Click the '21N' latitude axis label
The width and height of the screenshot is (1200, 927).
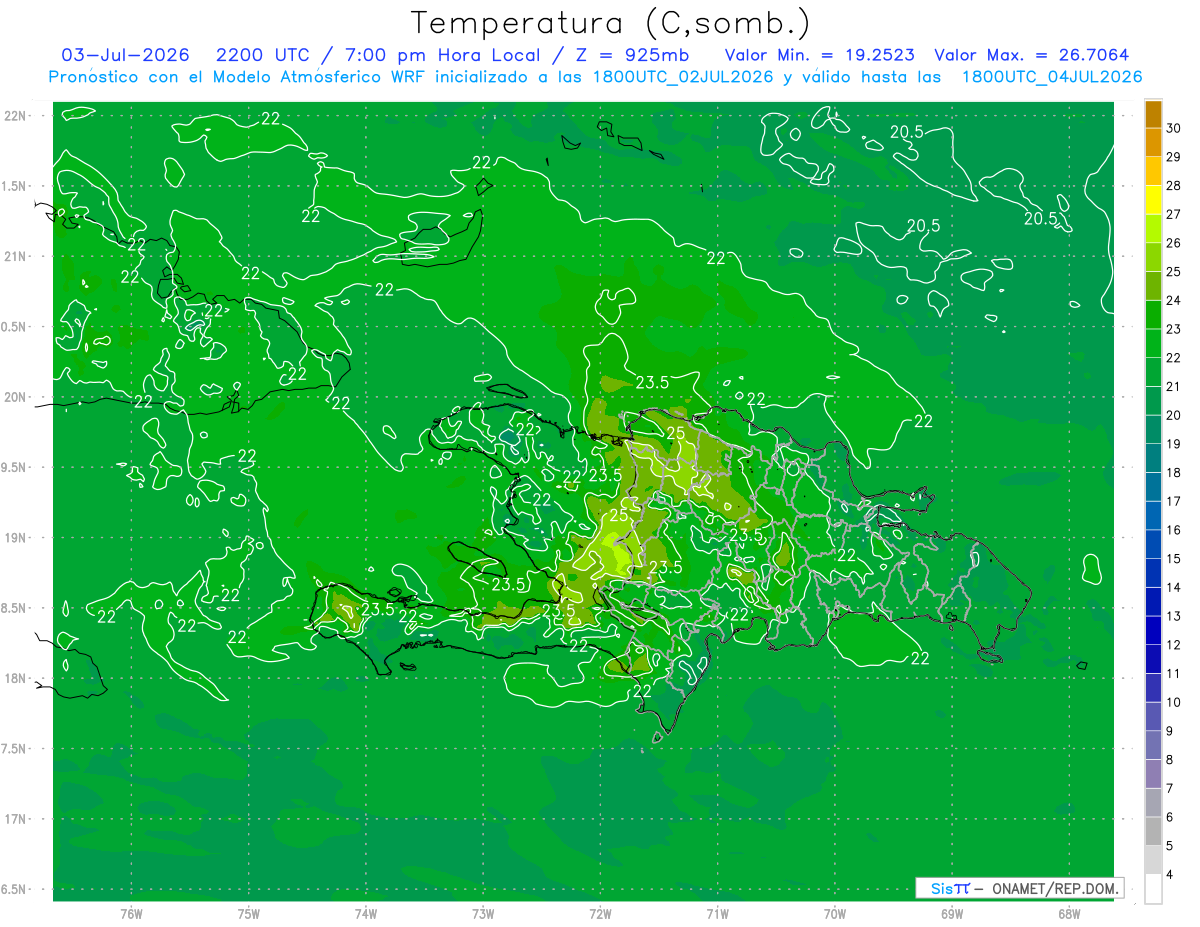[x=17, y=256]
